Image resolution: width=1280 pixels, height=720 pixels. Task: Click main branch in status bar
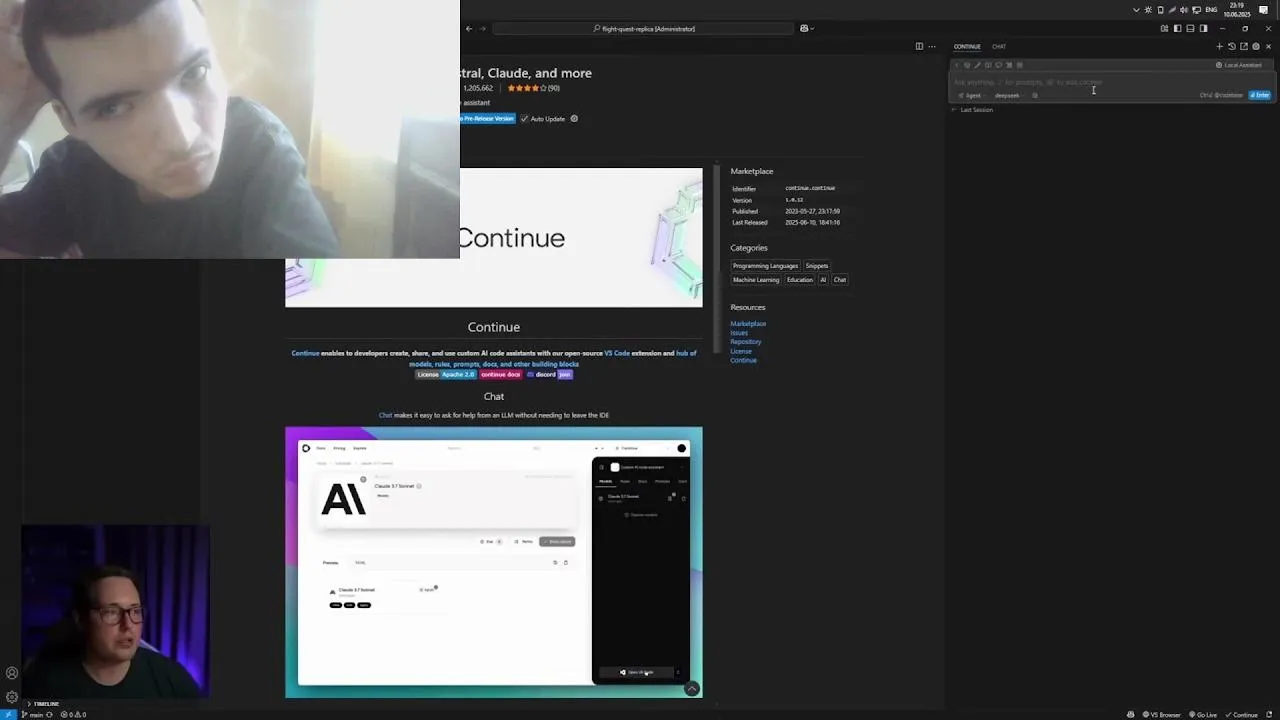[x=33, y=715]
